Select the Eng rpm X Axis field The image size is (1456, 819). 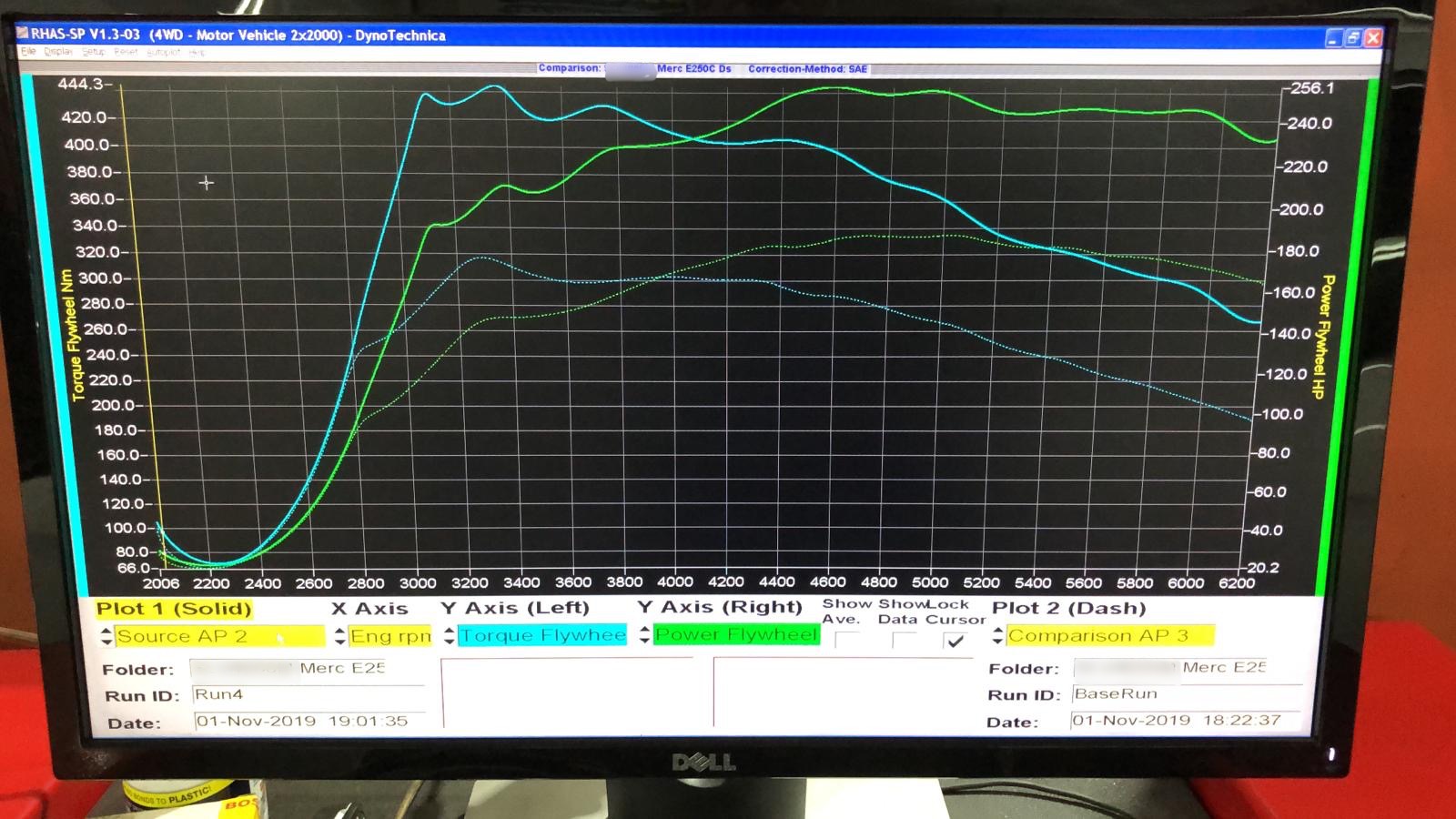coord(390,636)
